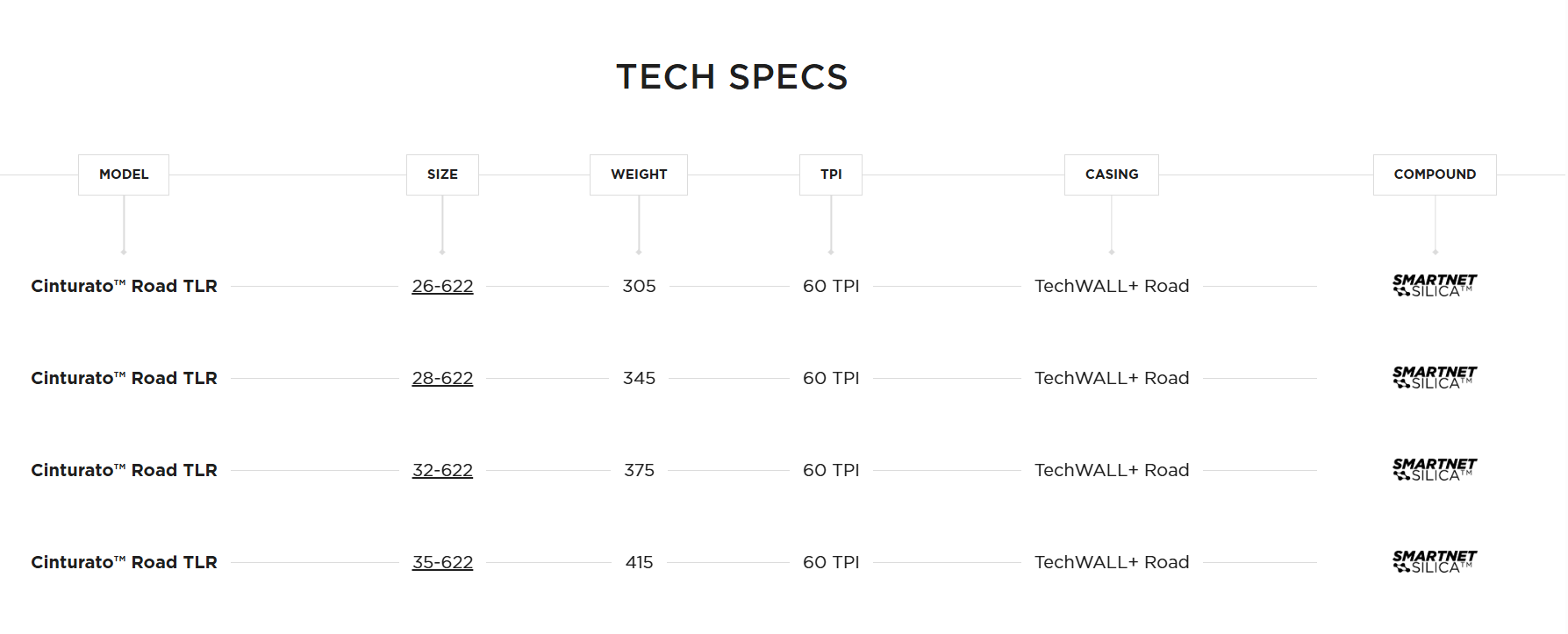Open the 26-622 size link

442,286
